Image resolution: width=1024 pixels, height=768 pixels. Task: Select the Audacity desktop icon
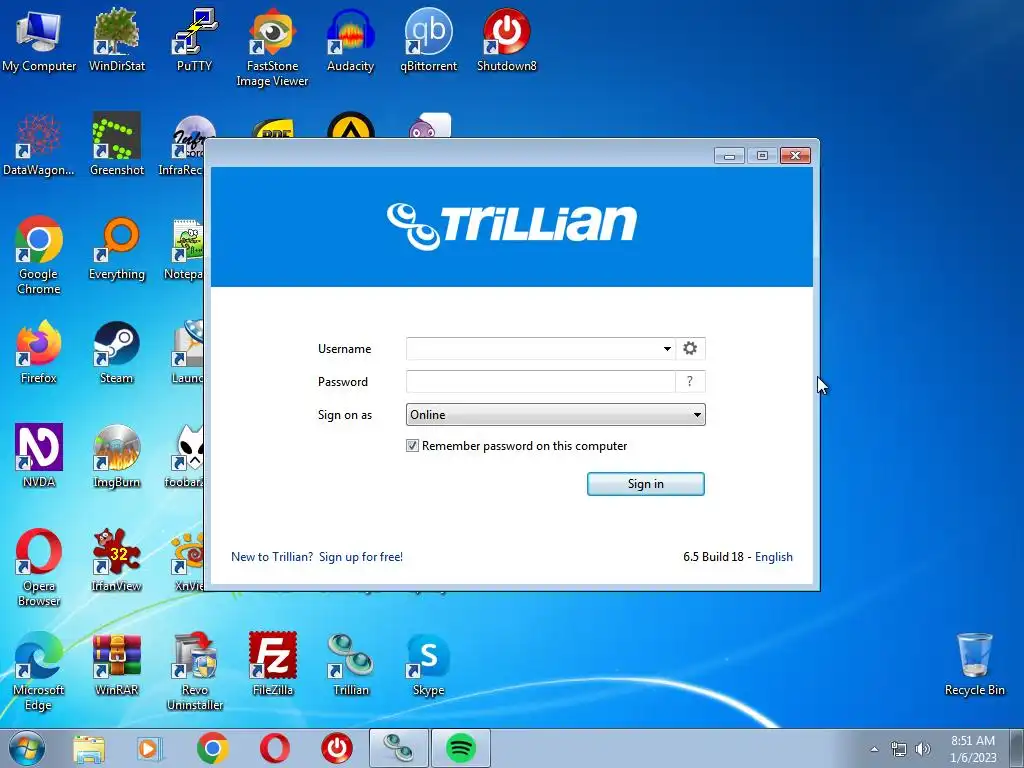tap(351, 40)
